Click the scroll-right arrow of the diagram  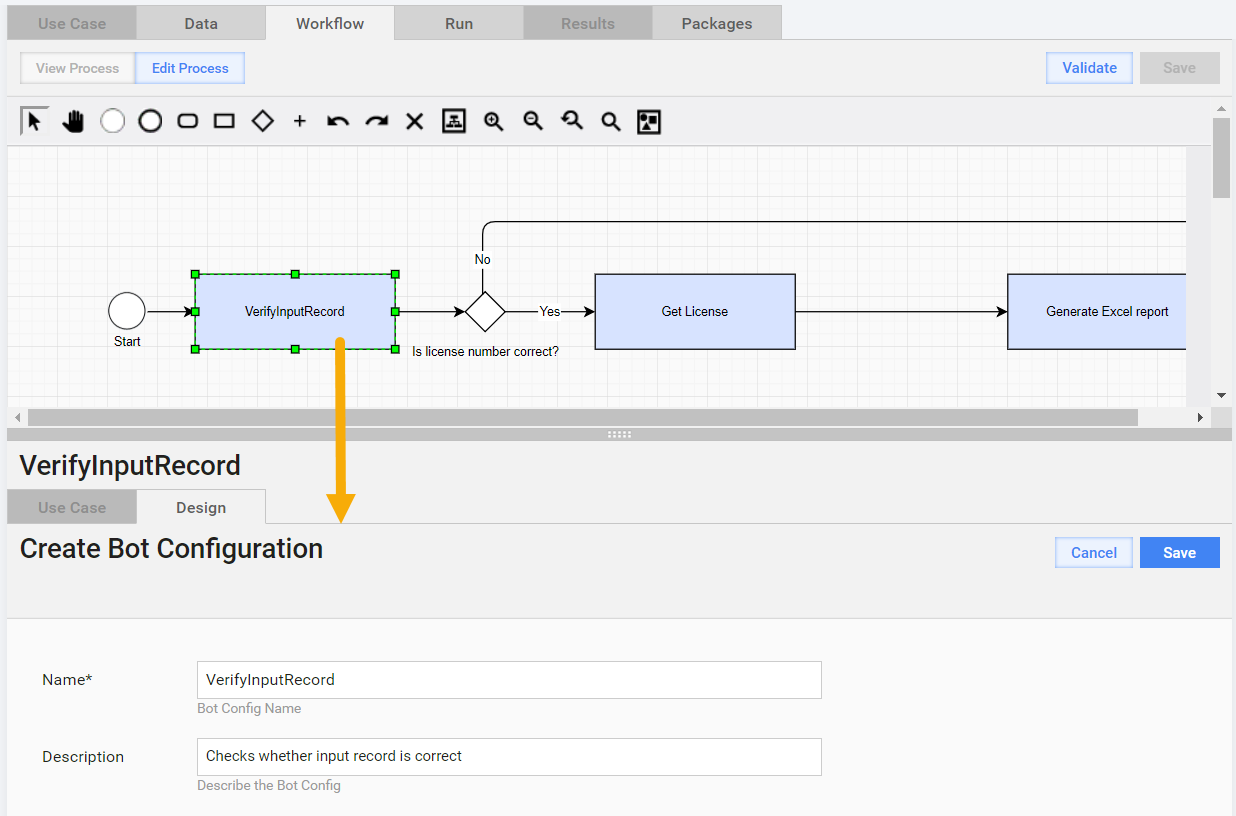(1201, 417)
